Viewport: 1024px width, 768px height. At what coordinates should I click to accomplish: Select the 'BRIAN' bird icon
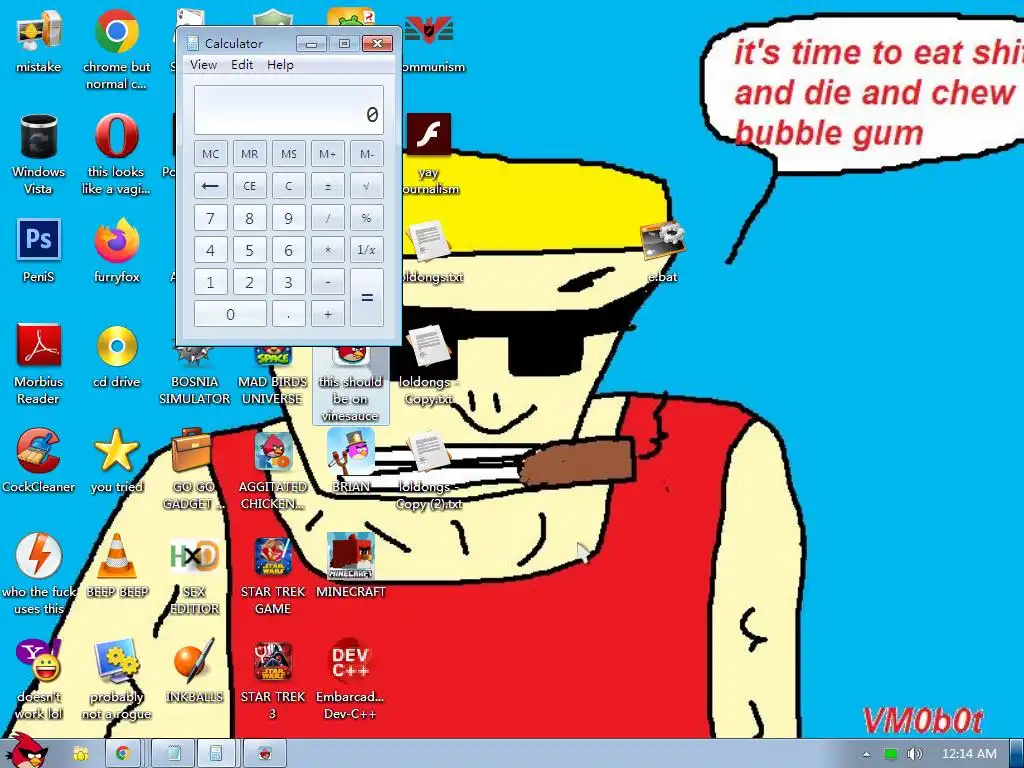(351, 461)
